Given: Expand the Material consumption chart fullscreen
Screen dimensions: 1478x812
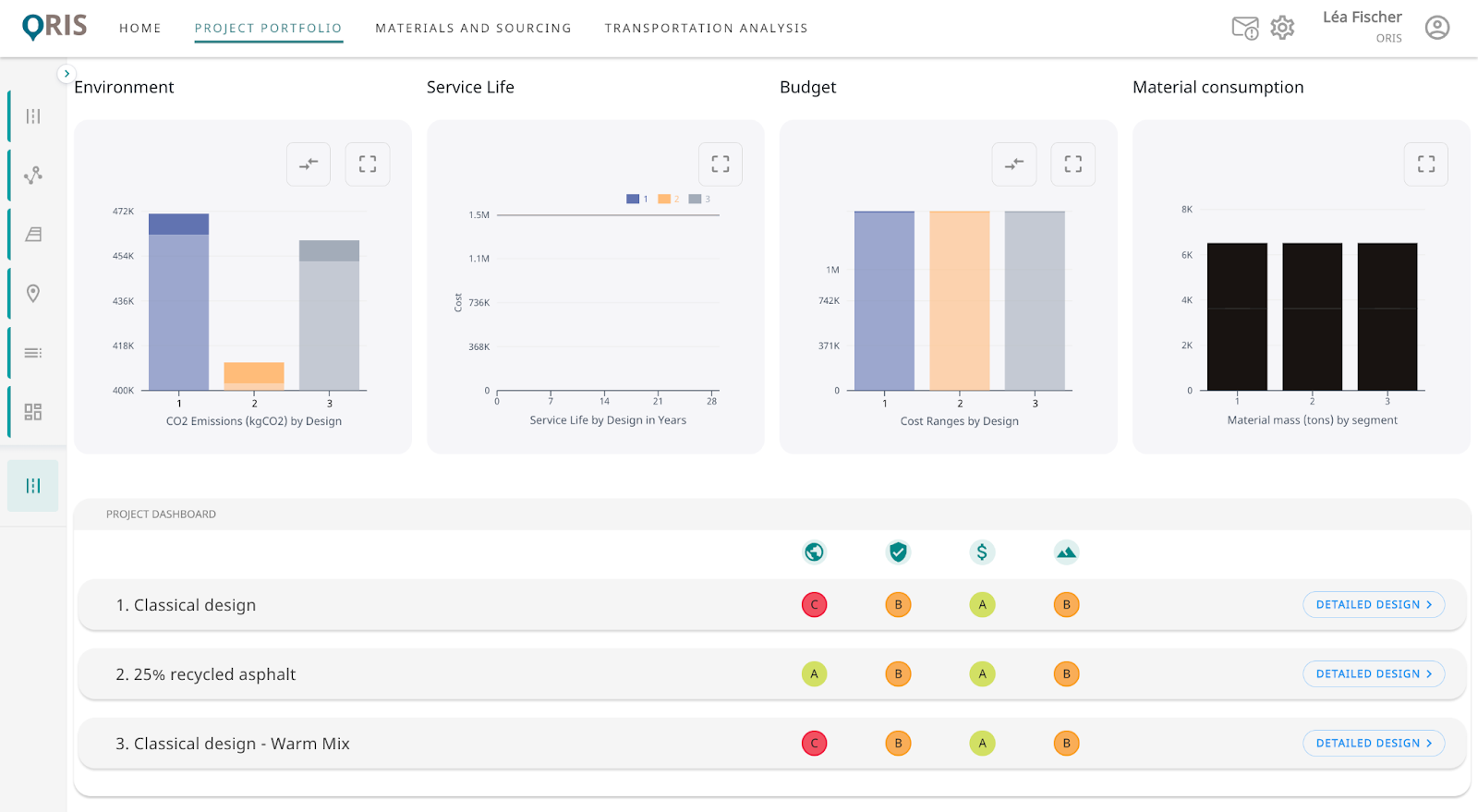Looking at the screenshot, I should click(x=1425, y=164).
